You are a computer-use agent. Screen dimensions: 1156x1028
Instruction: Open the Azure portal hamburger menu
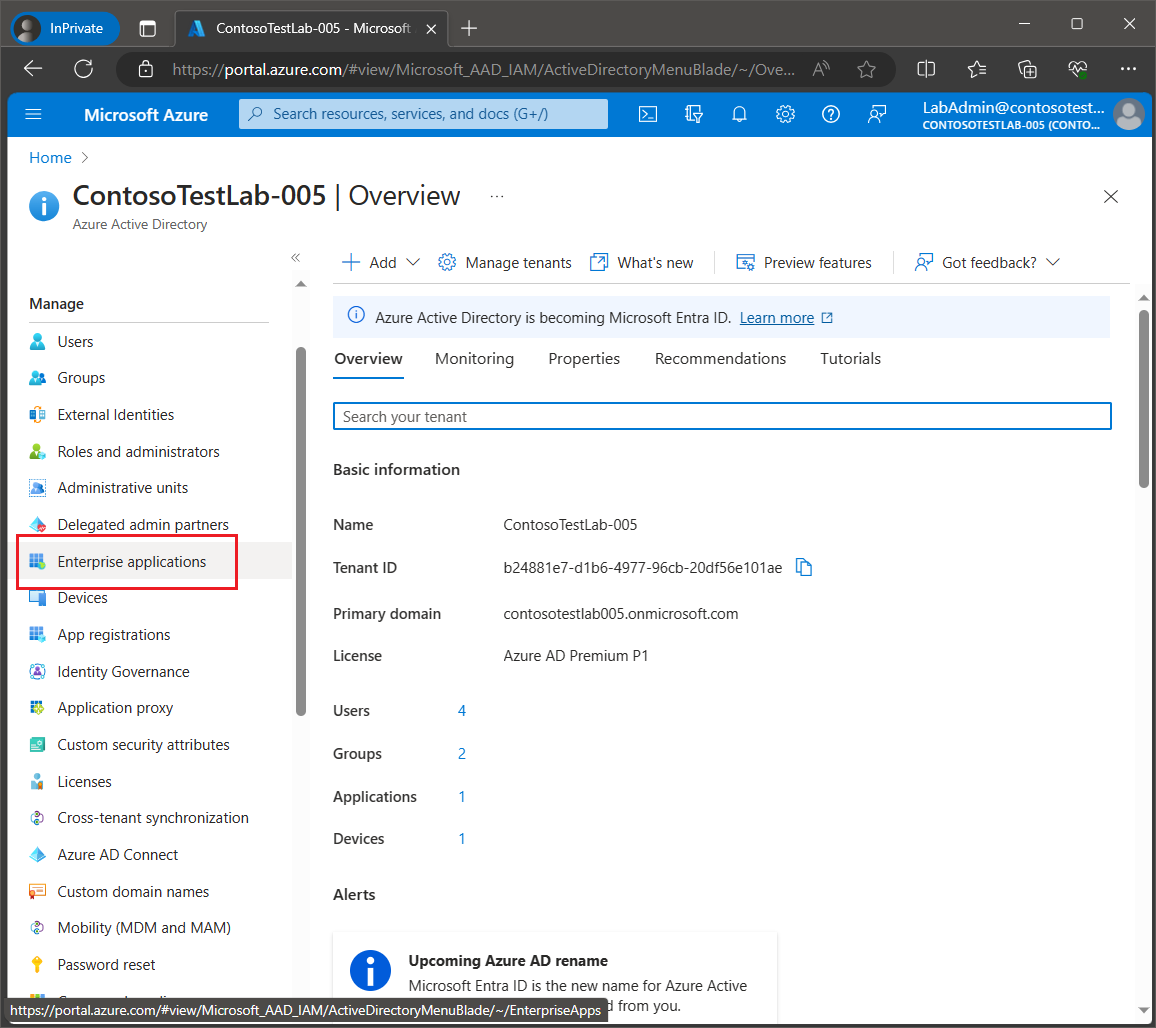[x=33, y=114]
